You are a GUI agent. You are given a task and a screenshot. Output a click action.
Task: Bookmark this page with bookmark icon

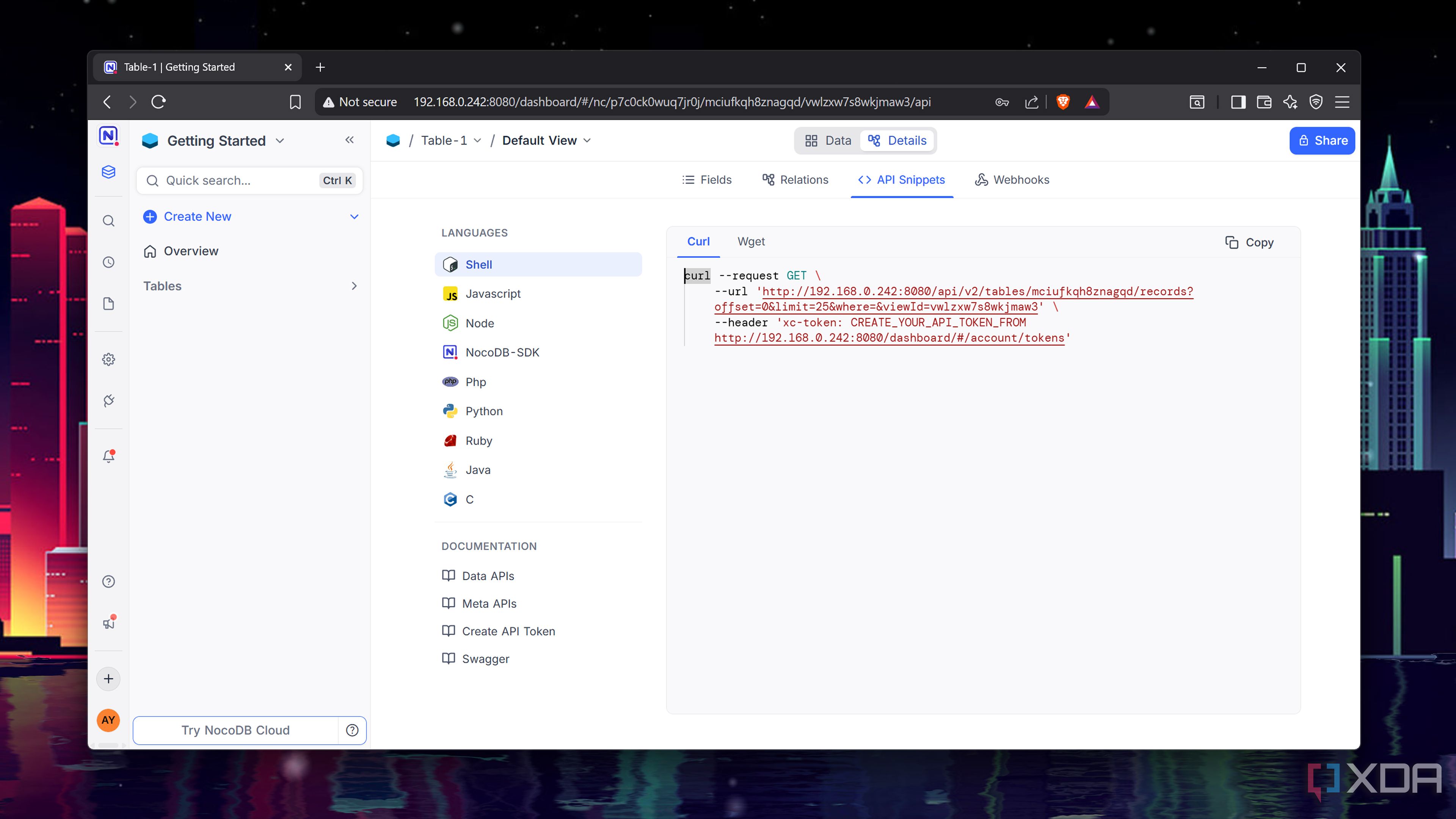295,102
